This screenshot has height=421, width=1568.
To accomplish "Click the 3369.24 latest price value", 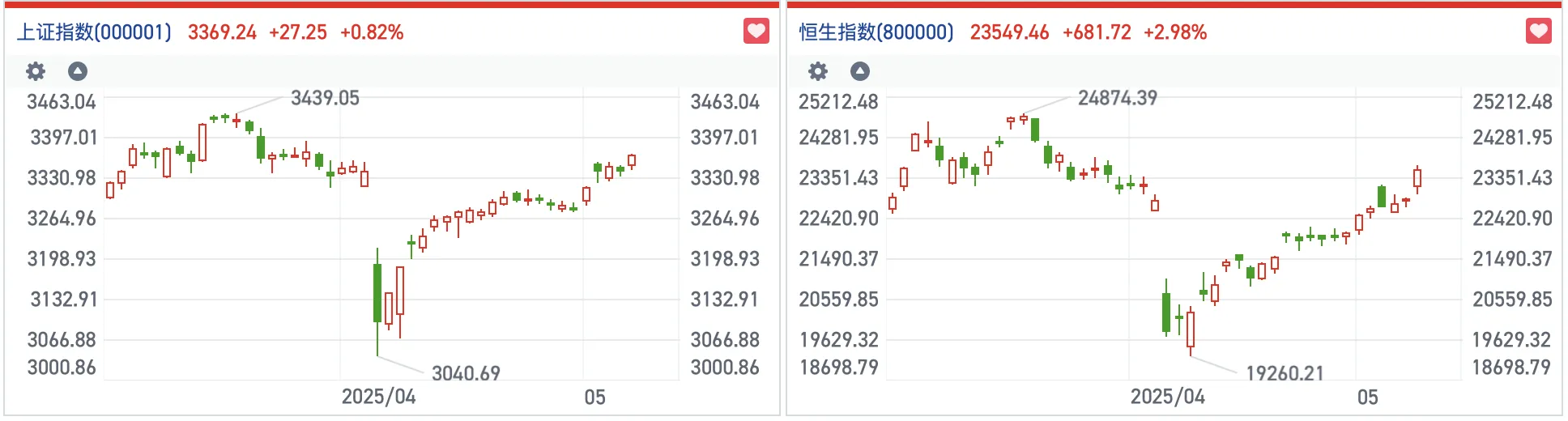I will click(x=222, y=32).
